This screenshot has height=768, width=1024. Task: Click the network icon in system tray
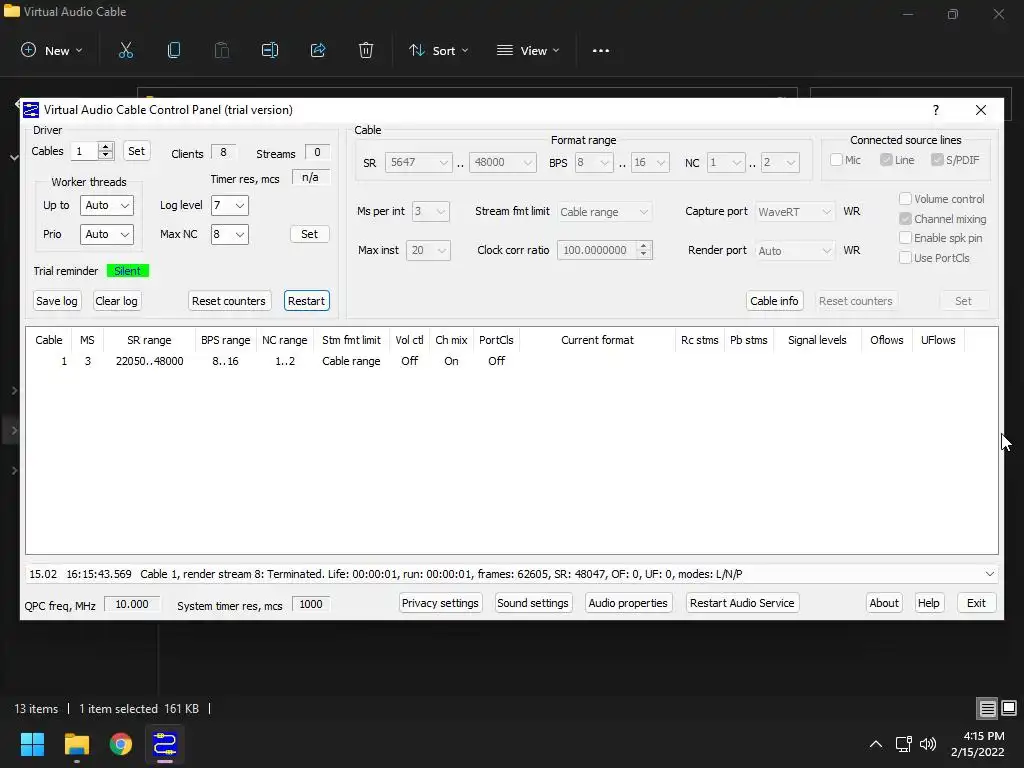[903, 744]
